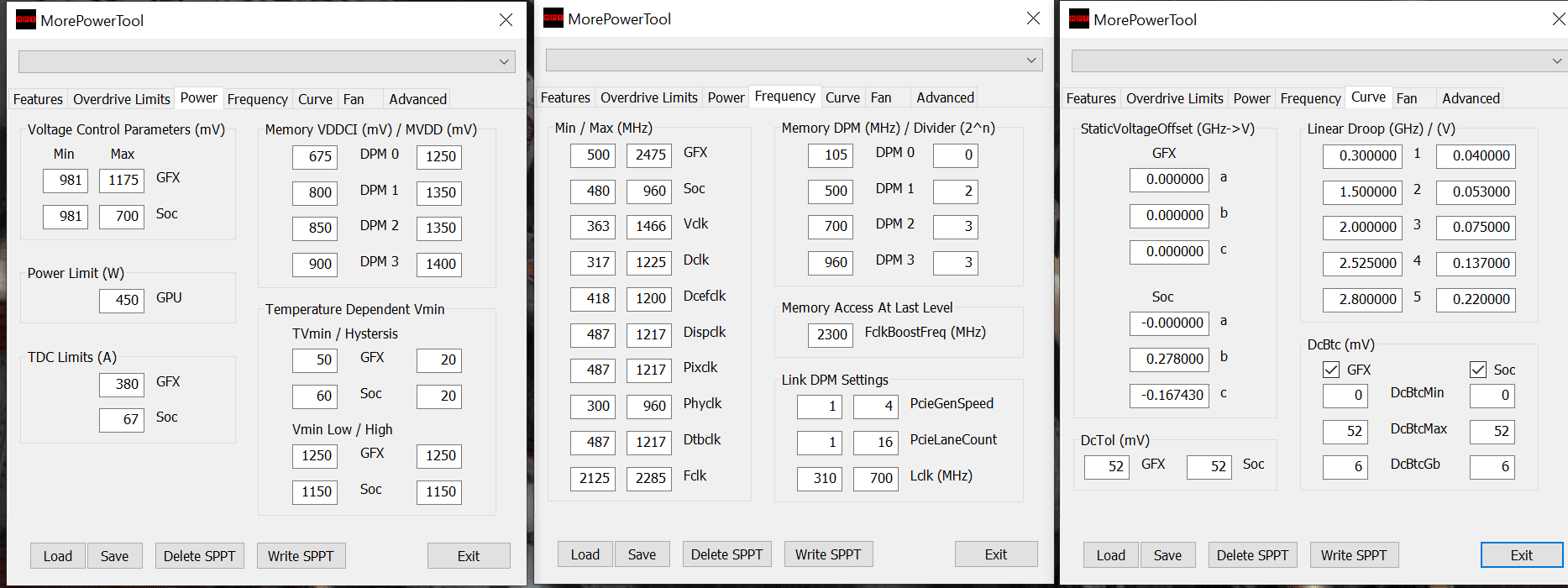
Task: Switch to Features tab in left window
Action: [x=38, y=99]
